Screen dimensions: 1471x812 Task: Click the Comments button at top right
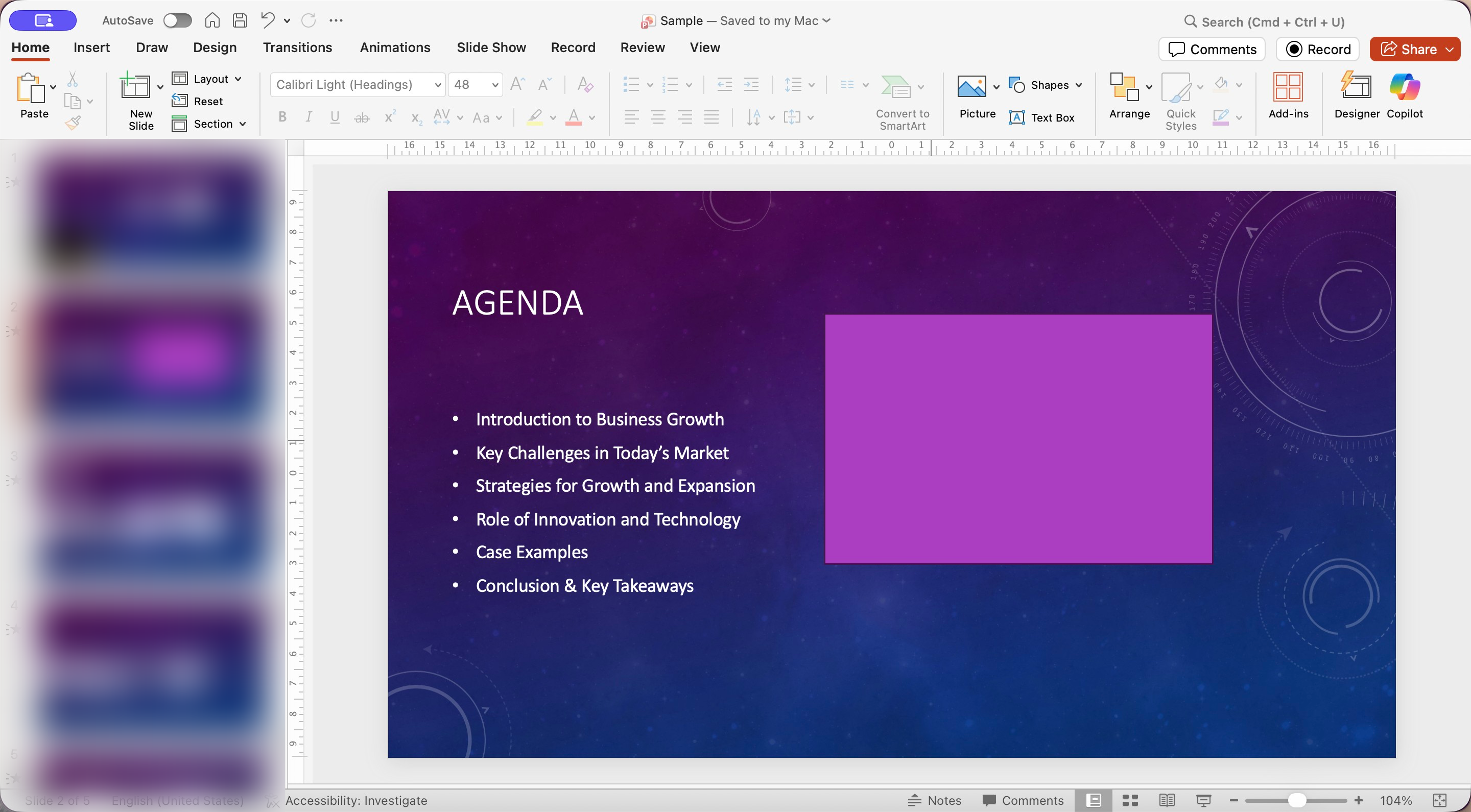click(x=1212, y=49)
